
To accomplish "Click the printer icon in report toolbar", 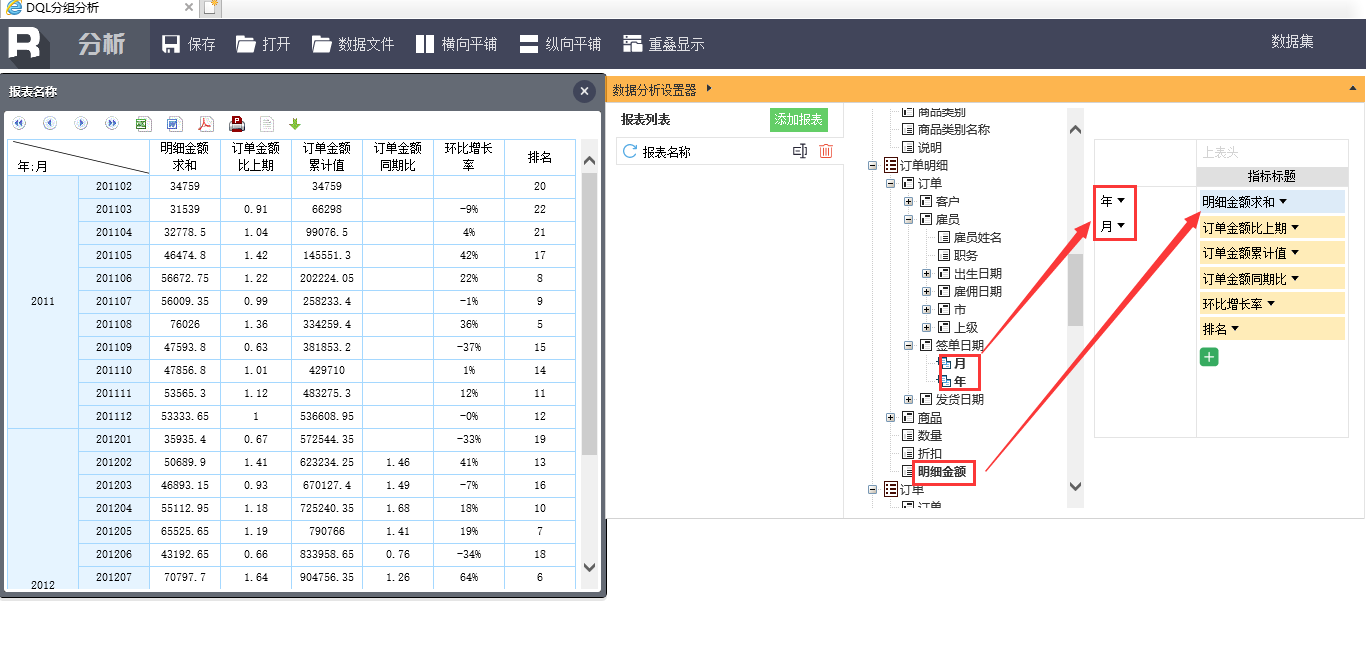I will (x=236, y=124).
